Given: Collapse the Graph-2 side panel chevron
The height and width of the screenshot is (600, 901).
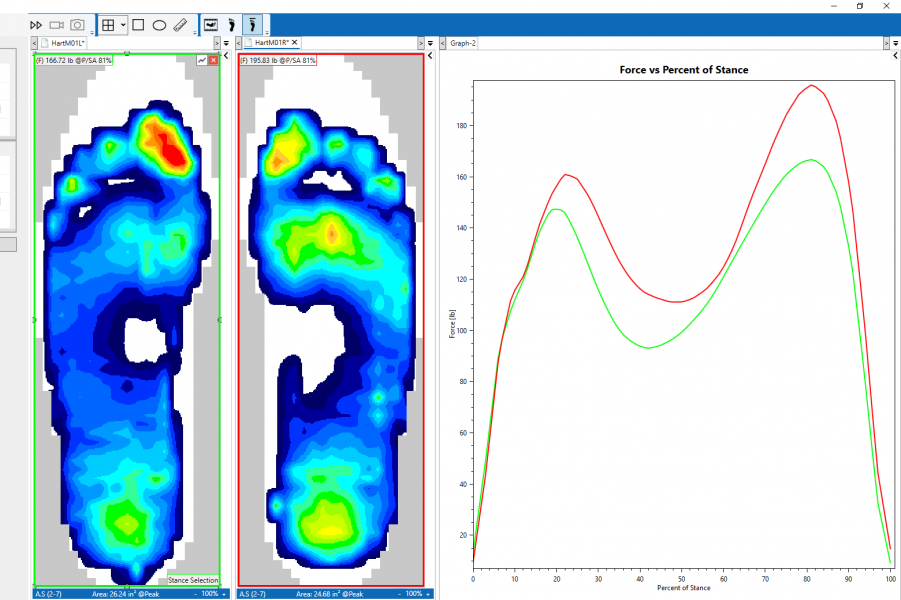Looking at the screenshot, I should [895, 57].
